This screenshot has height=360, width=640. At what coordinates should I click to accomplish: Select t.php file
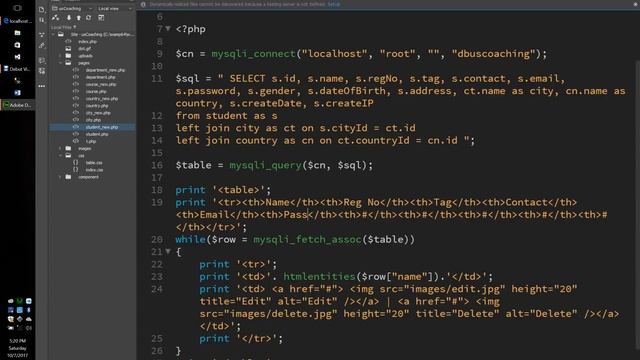91,141
